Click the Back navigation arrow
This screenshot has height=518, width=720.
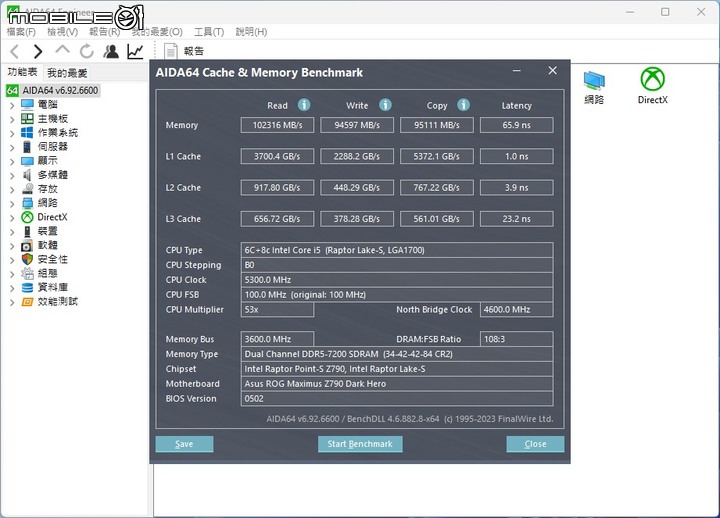click(x=15, y=51)
